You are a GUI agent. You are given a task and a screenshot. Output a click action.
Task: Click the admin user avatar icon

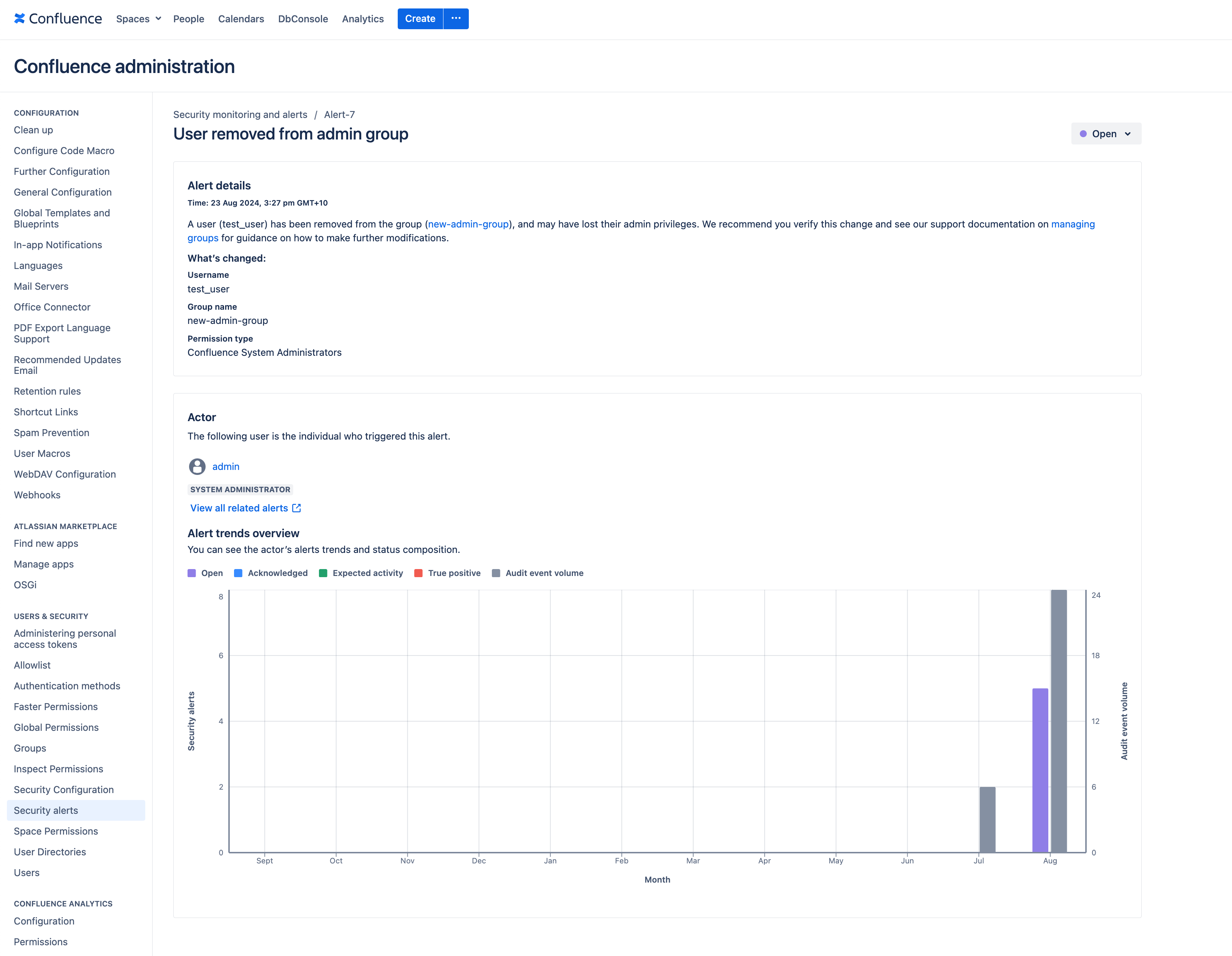(197, 466)
